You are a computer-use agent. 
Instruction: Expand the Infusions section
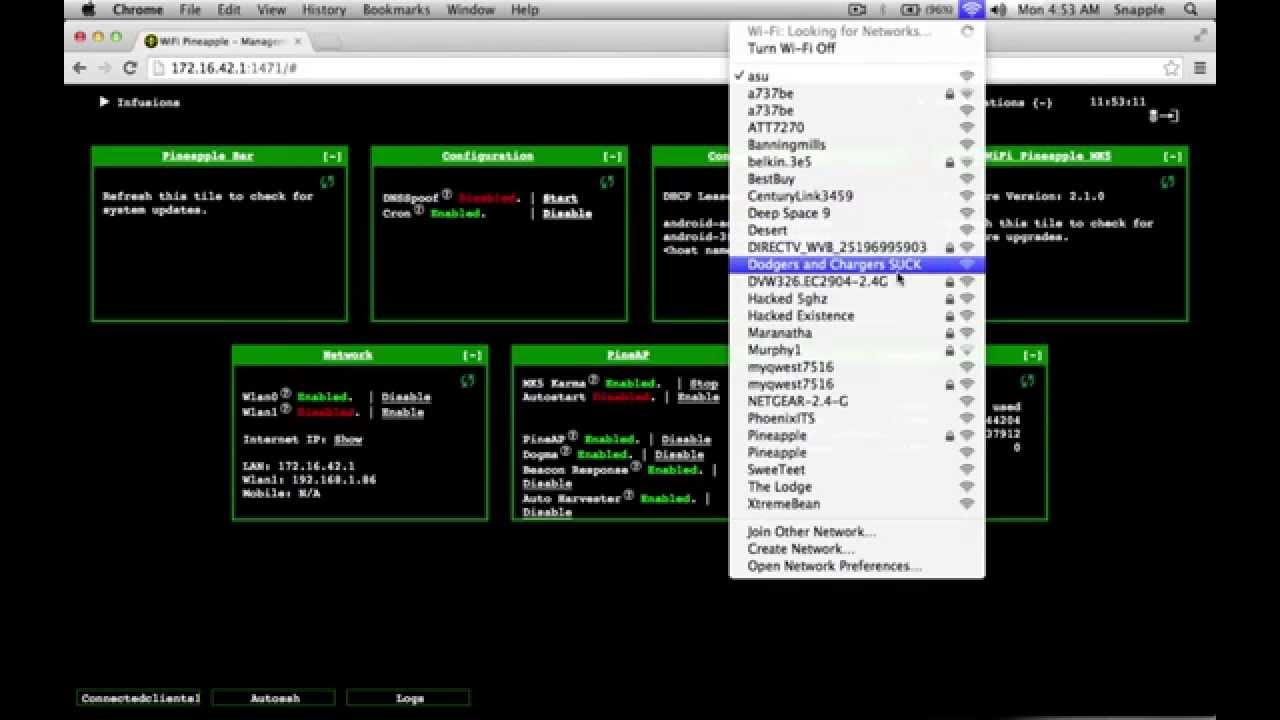[140, 102]
